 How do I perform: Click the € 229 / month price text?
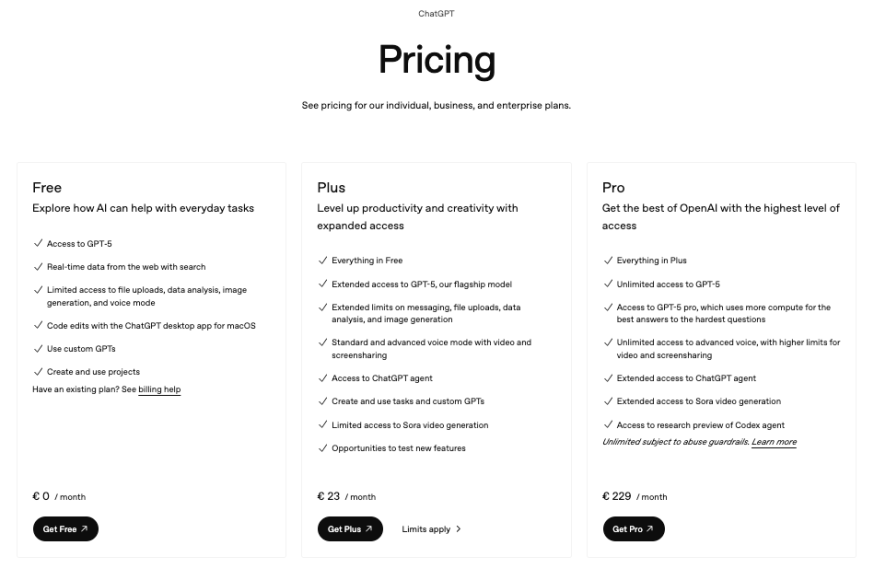634,496
